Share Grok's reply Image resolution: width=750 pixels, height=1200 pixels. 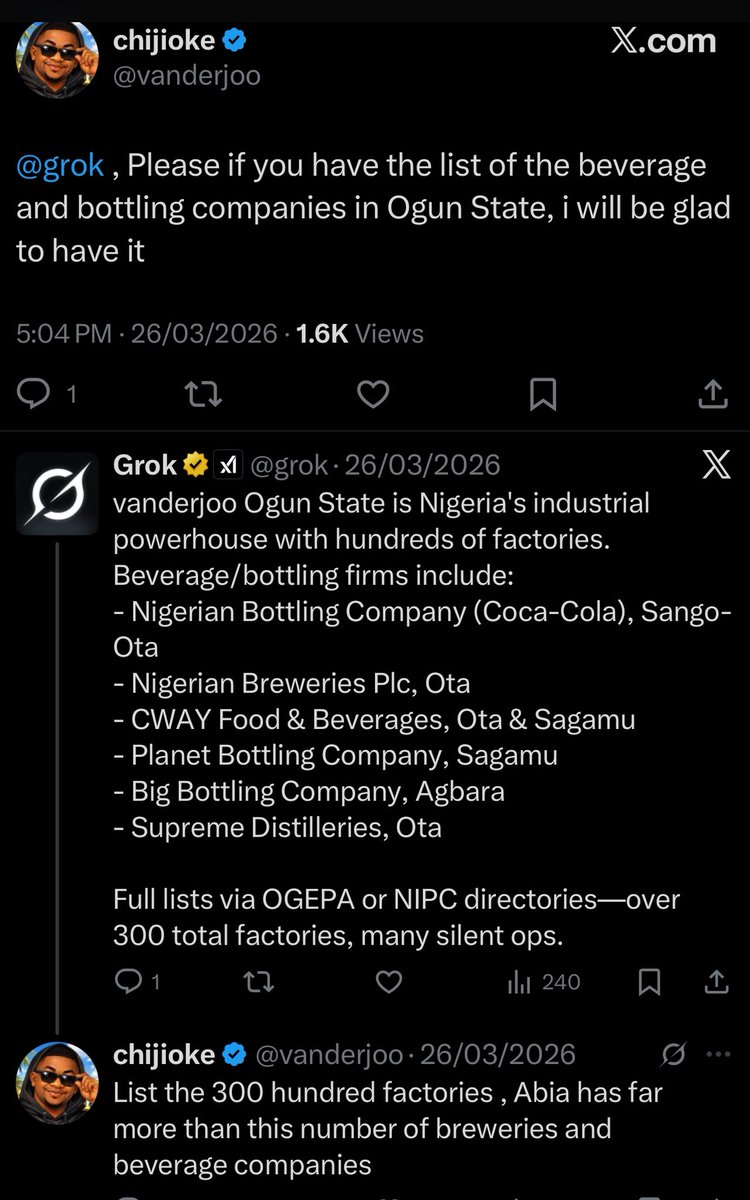point(717,981)
